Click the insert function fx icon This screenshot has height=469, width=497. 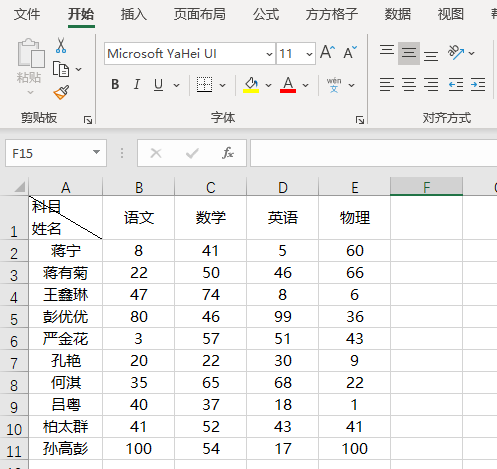pos(228,153)
